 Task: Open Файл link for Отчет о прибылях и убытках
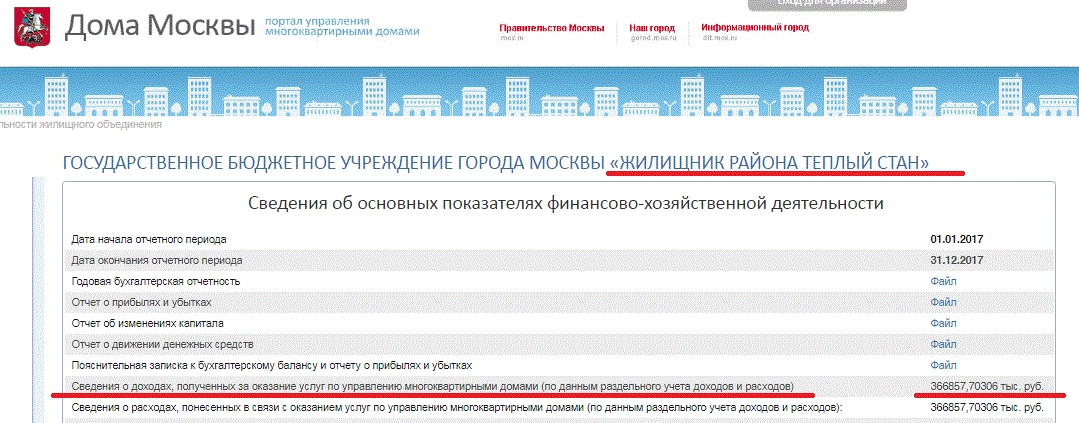(x=943, y=302)
